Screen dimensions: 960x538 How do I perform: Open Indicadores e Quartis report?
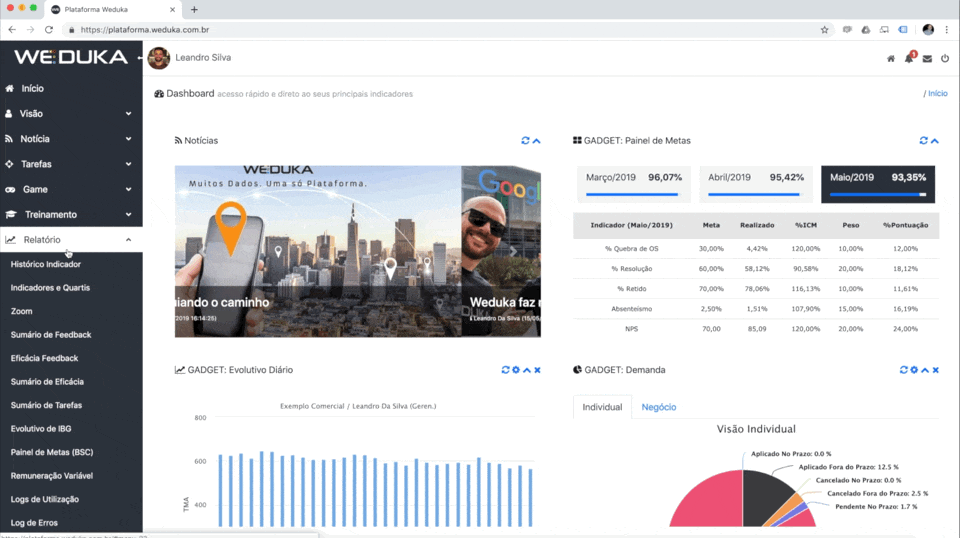[50, 288]
